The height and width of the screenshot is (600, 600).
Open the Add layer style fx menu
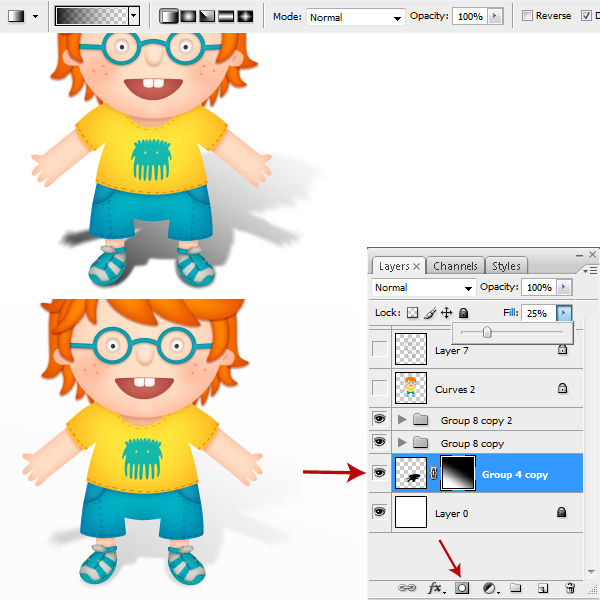436,588
